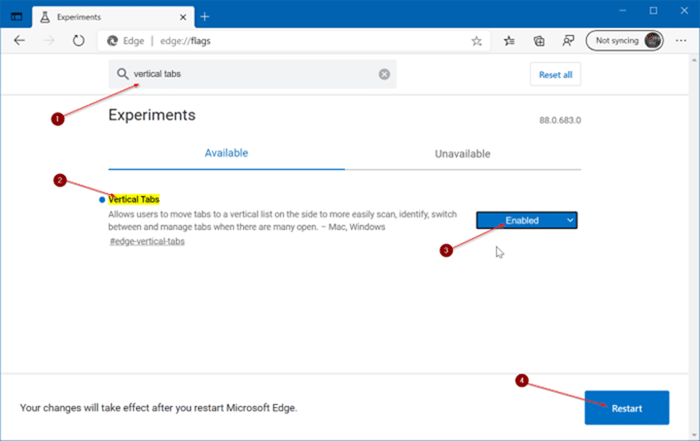This screenshot has height=441, width=700.
Task: Switch to the Unavailable tab
Action: tap(462, 154)
